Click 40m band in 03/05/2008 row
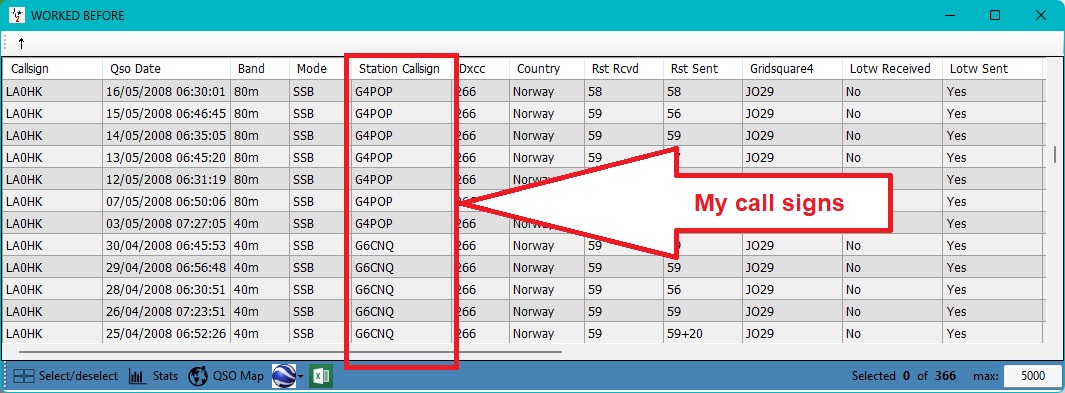 point(261,223)
